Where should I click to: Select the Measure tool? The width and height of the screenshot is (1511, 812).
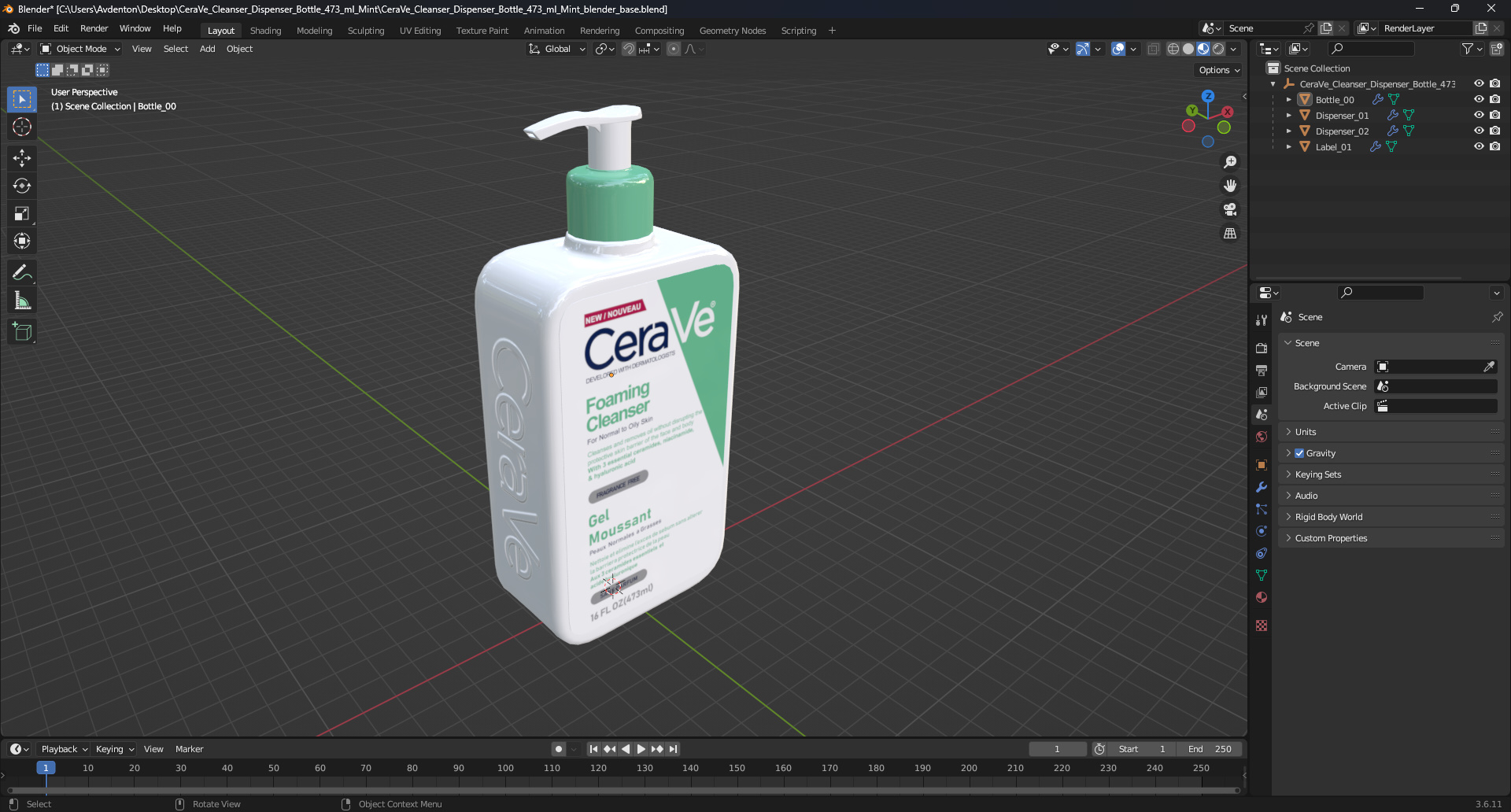point(22,300)
